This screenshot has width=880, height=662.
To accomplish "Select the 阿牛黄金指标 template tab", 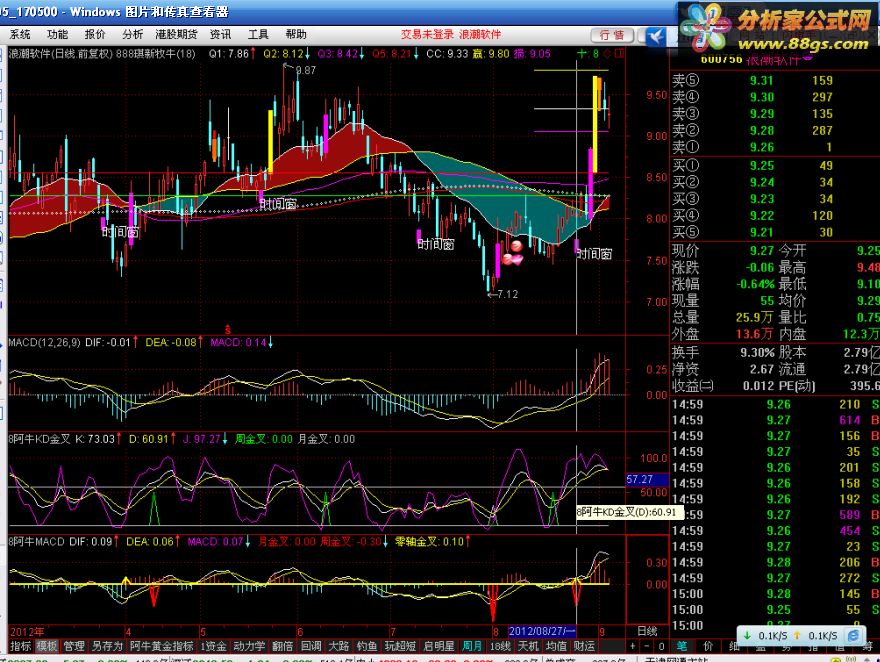I will [x=162, y=646].
